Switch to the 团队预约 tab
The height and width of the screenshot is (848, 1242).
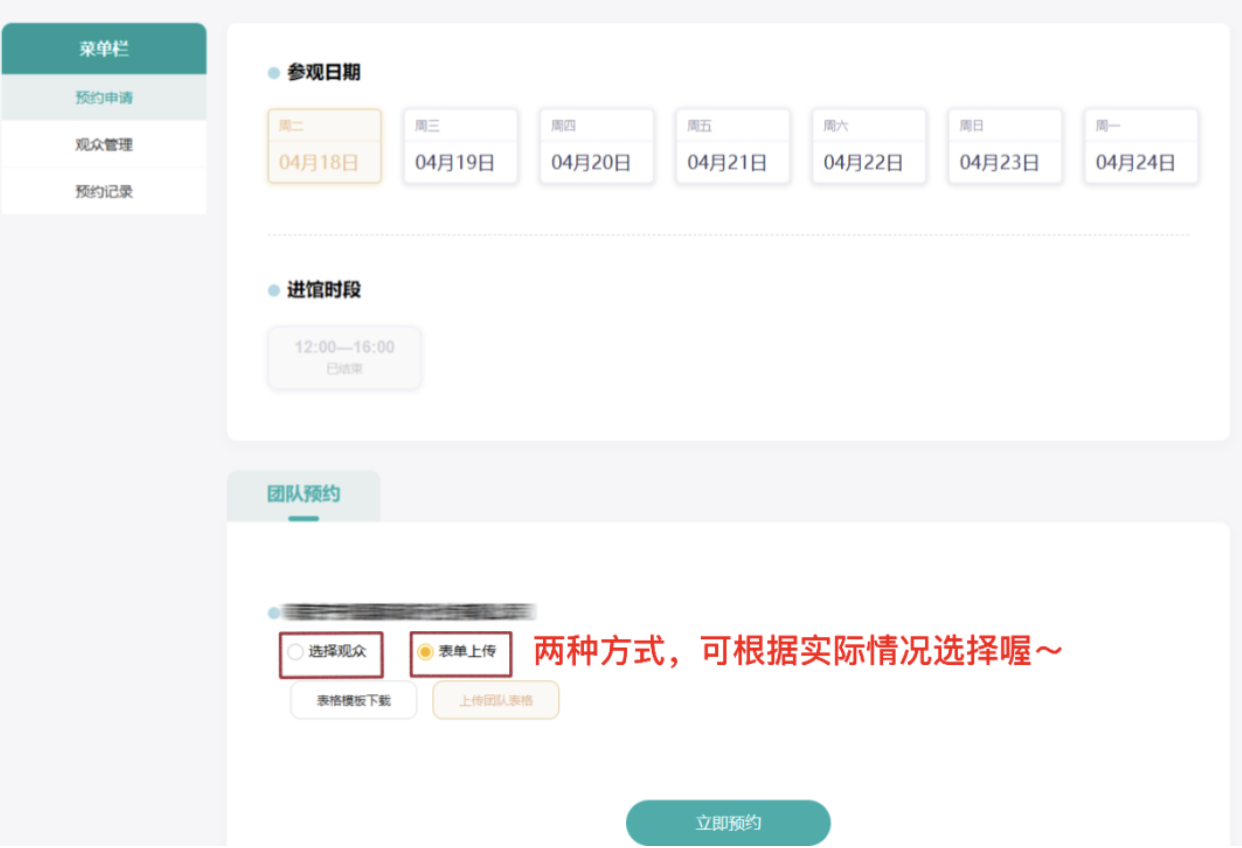coord(303,495)
